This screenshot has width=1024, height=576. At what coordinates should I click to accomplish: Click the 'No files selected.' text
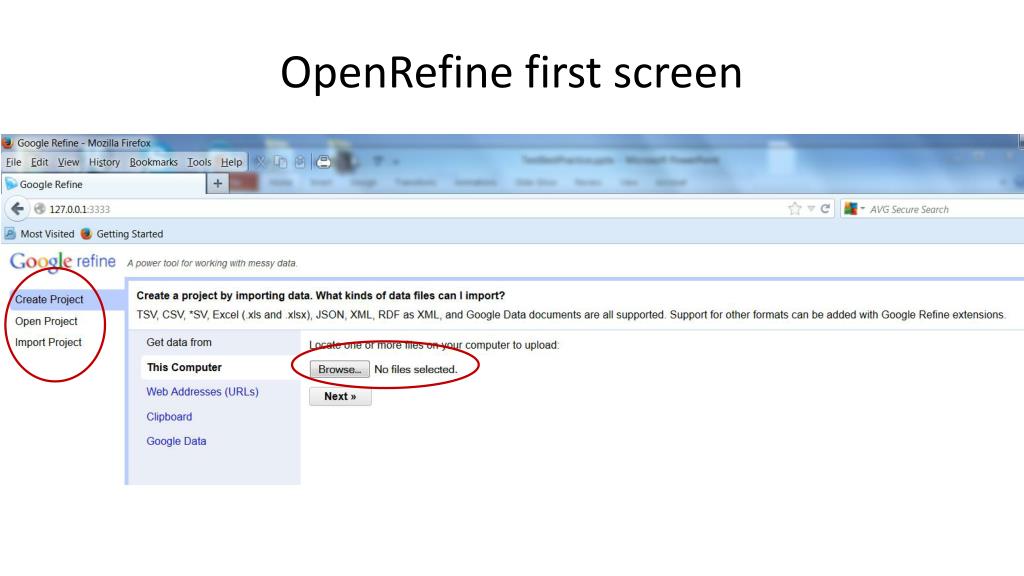(416, 370)
